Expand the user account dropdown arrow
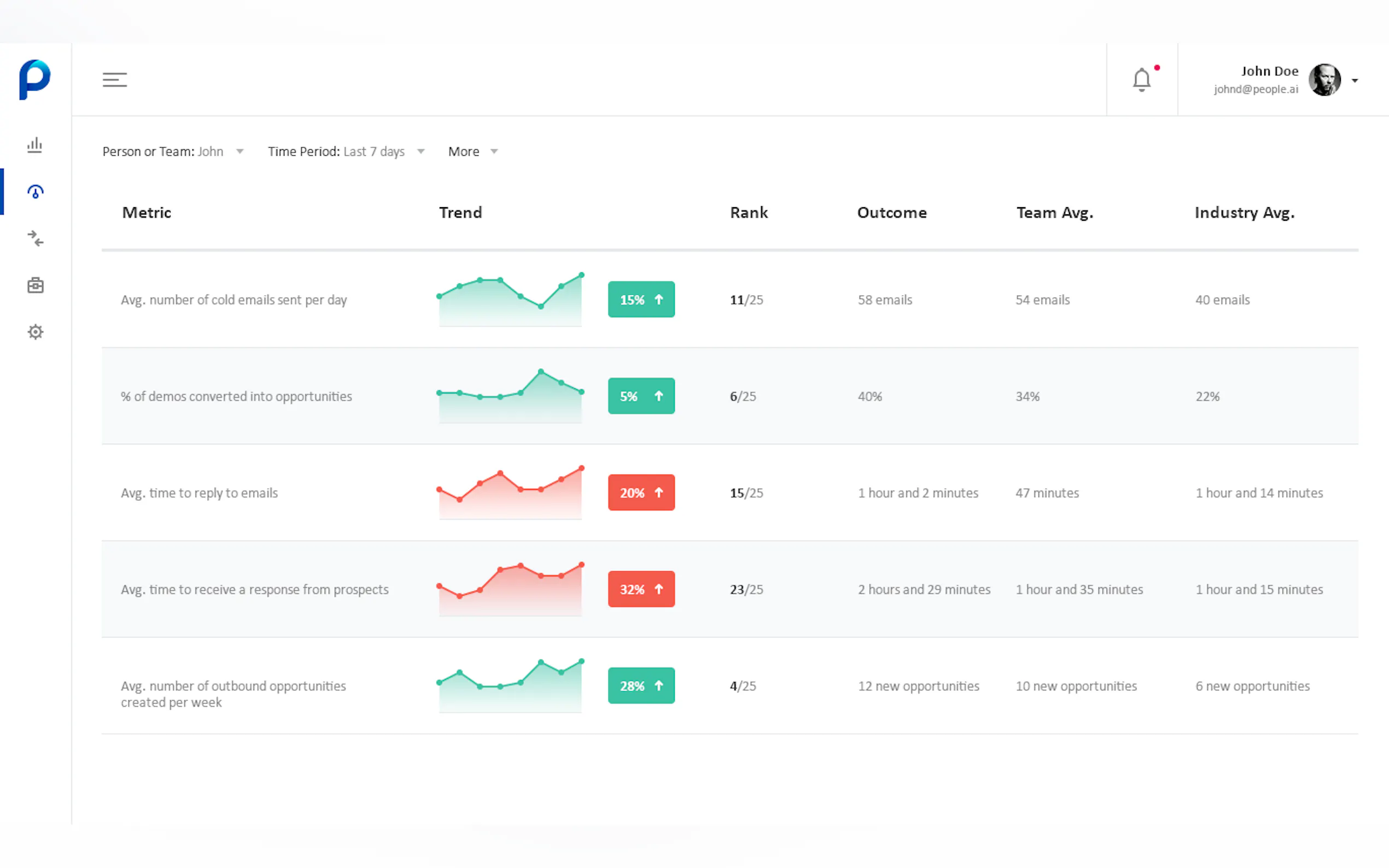1389x868 pixels. [1355, 81]
